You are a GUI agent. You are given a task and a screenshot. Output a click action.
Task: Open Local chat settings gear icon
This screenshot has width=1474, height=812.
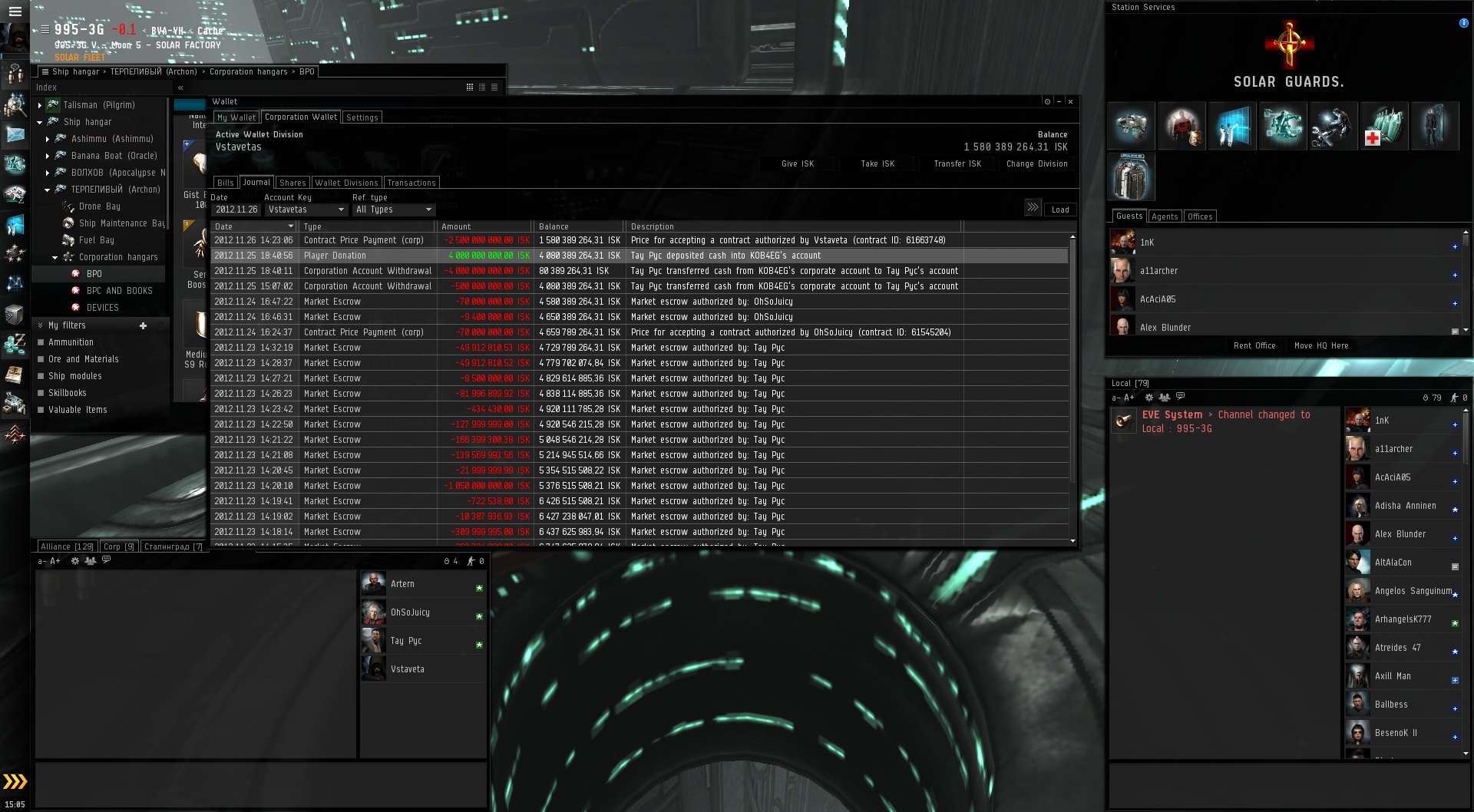pyautogui.click(x=1149, y=398)
